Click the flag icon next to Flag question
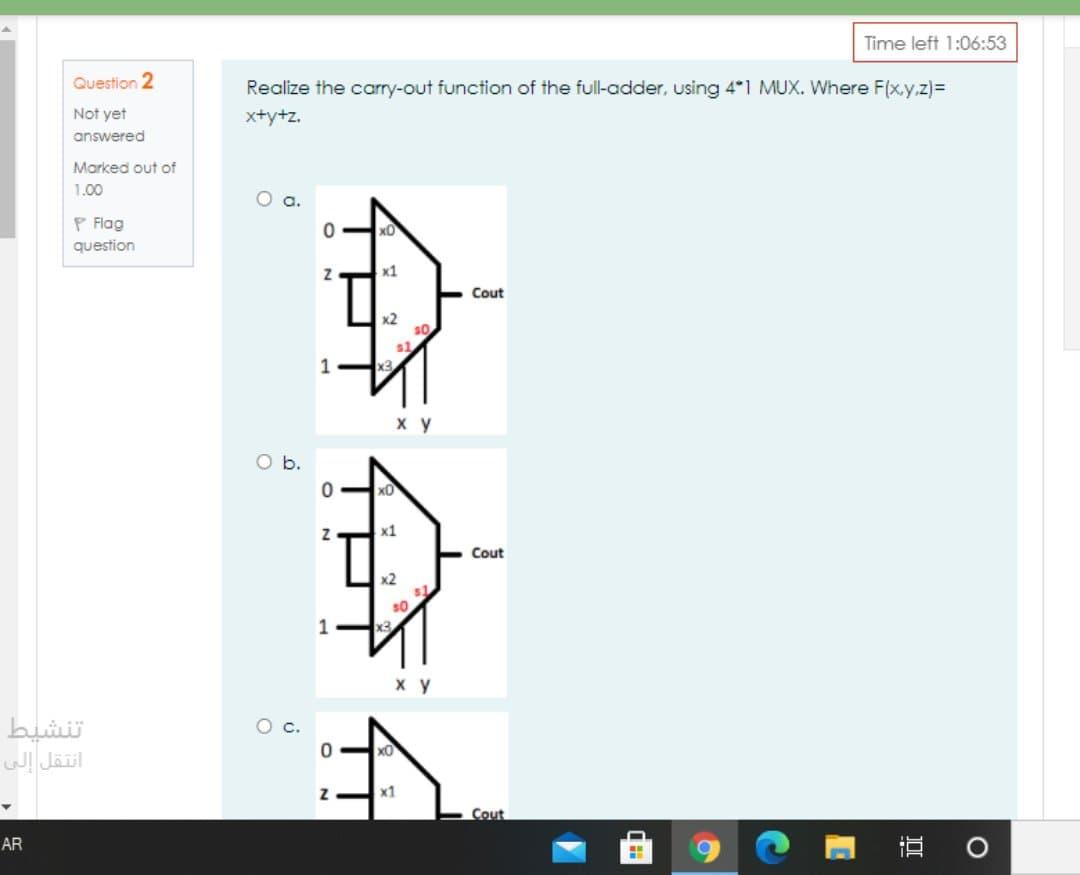Screen dimensions: 1080x875 79,222
